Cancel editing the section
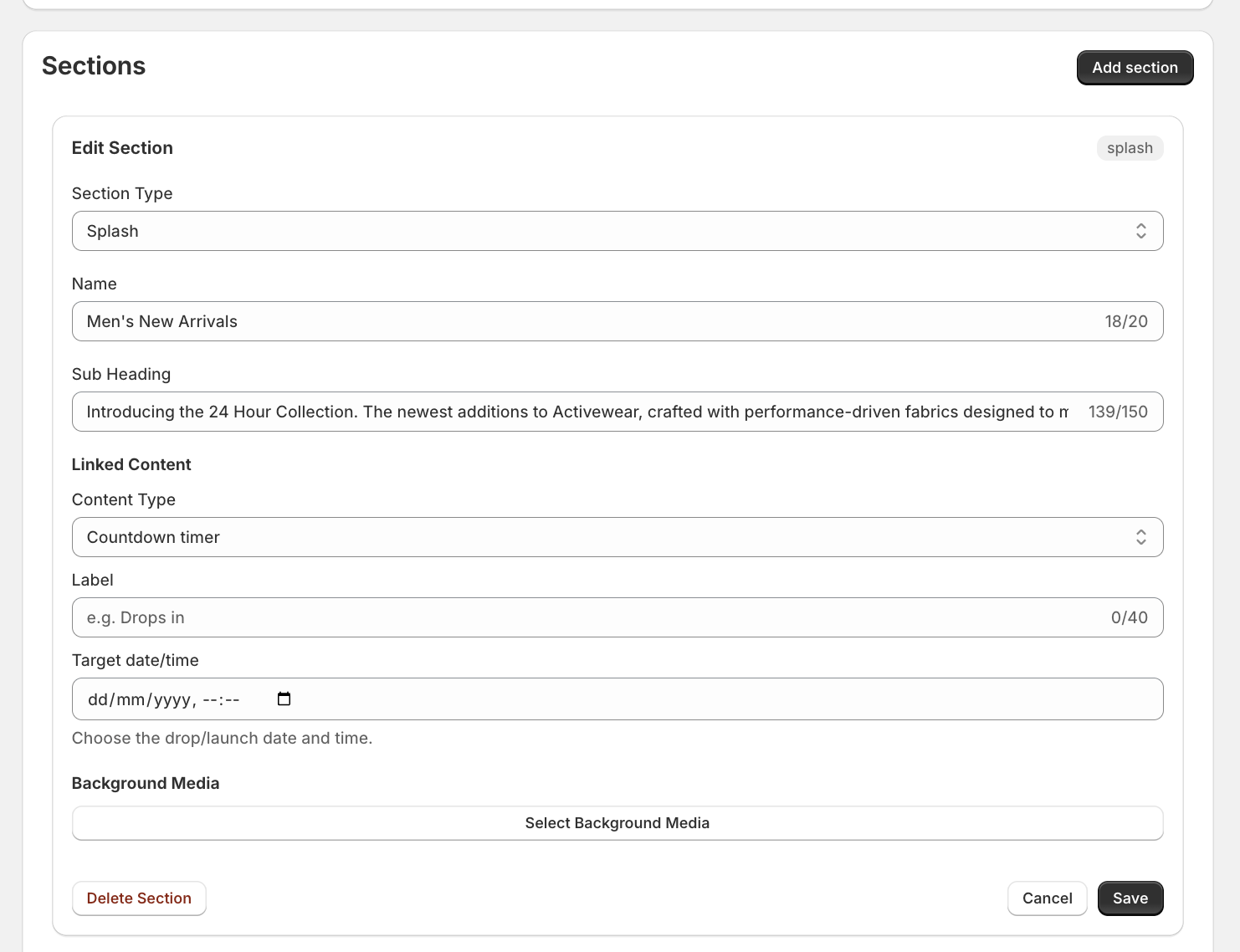Image resolution: width=1240 pixels, height=952 pixels. point(1047,898)
